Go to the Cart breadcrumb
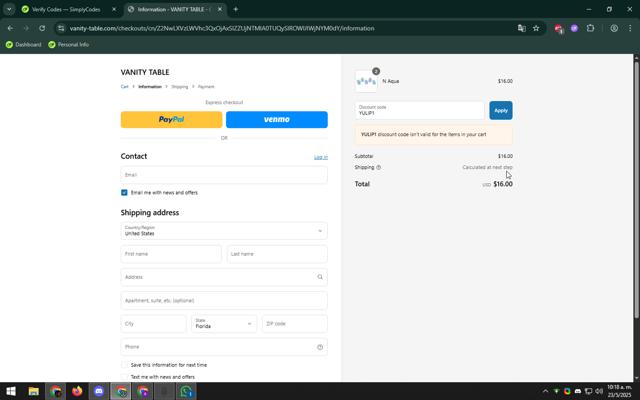The height and width of the screenshot is (400, 640). 124,87
